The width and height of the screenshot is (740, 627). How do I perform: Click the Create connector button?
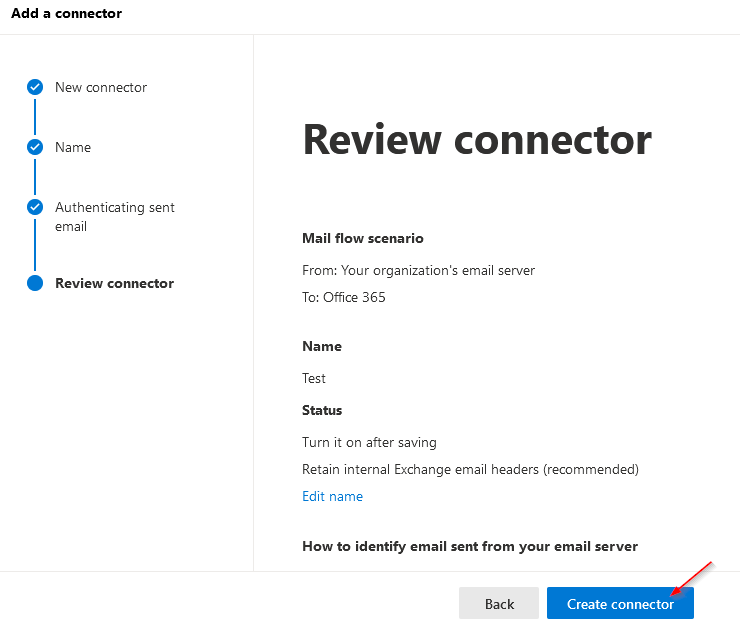click(620, 603)
